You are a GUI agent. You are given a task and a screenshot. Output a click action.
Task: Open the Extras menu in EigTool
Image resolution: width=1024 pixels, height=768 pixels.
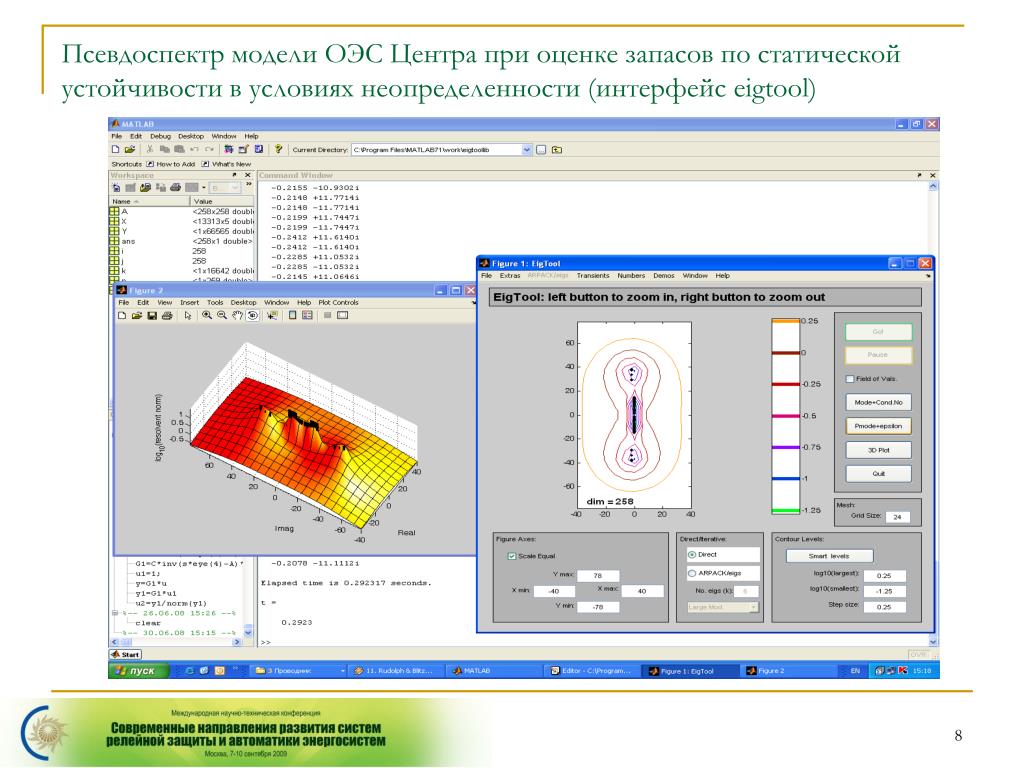[x=510, y=276]
